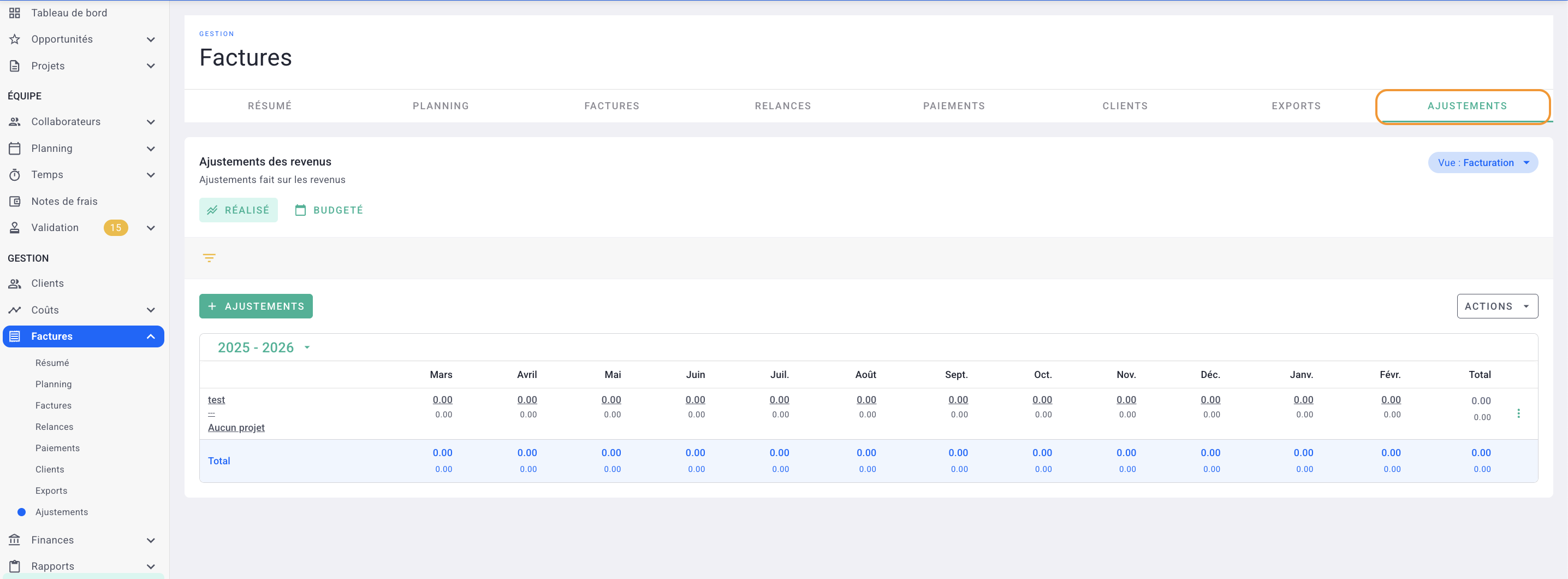Open the three-dot menu on test row
The height and width of the screenshot is (579, 1568).
[1518, 413]
